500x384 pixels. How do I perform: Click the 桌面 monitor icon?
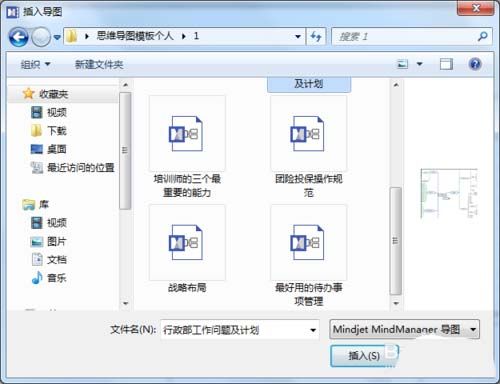(37, 149)
